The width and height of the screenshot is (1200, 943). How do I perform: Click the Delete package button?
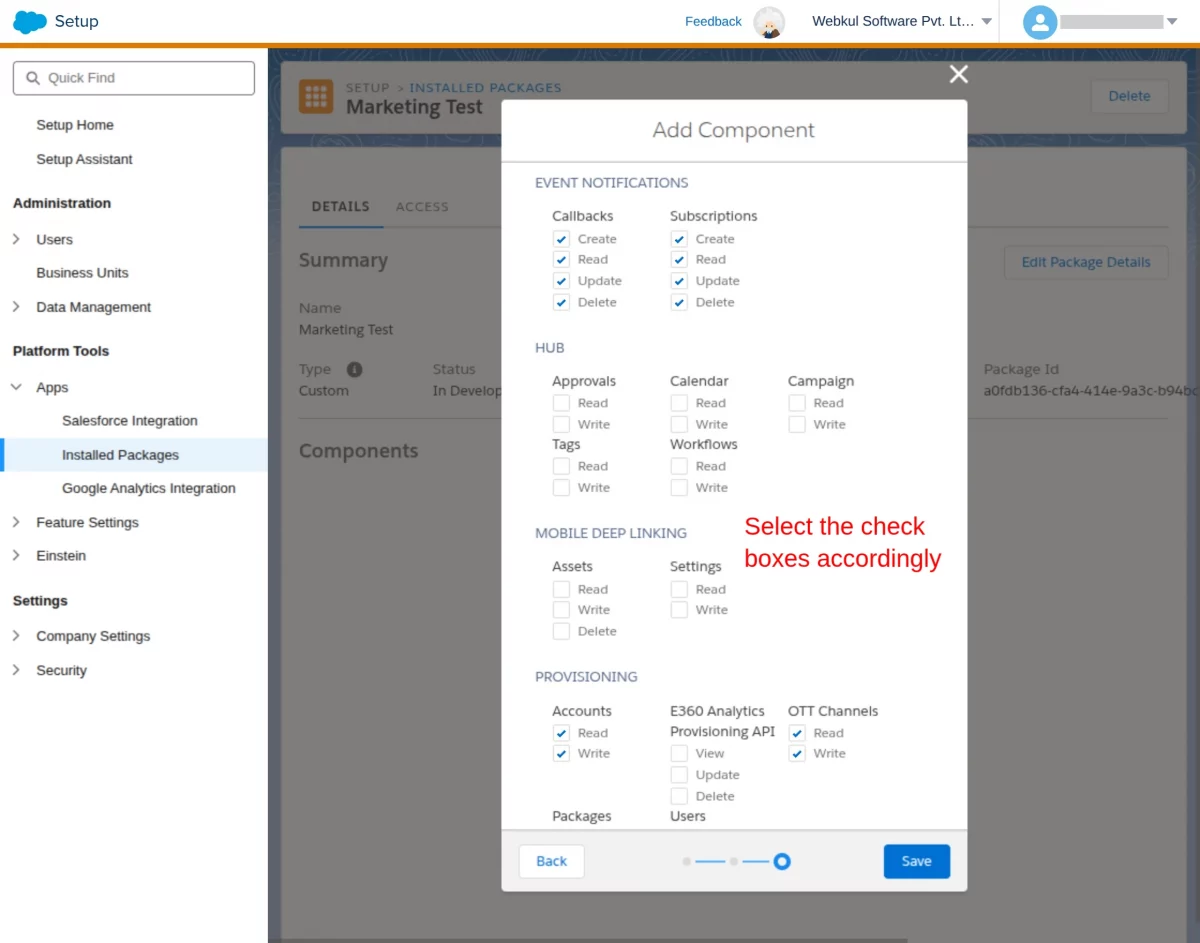[1129, 96]
